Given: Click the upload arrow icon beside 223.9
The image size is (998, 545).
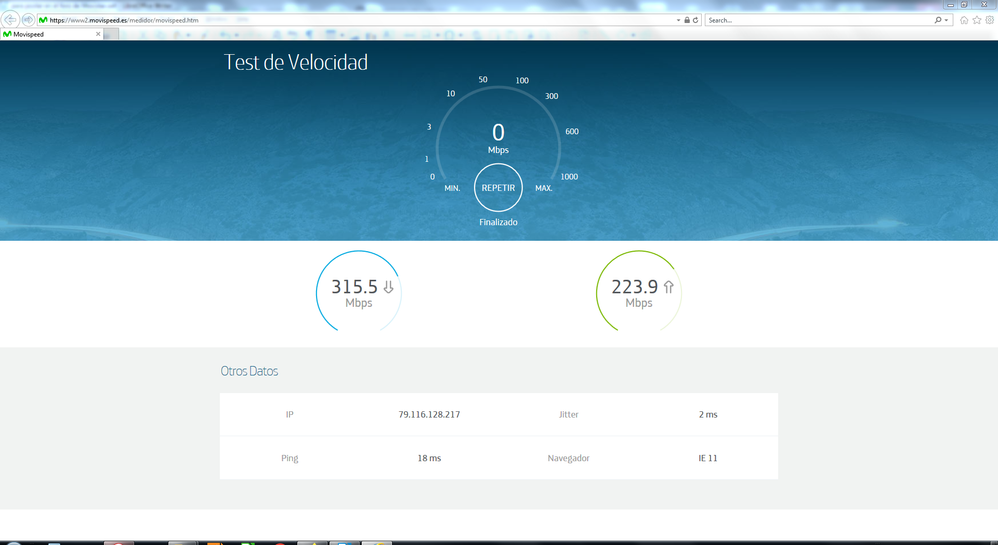Looking at the screenshot, I should point(668,287).
